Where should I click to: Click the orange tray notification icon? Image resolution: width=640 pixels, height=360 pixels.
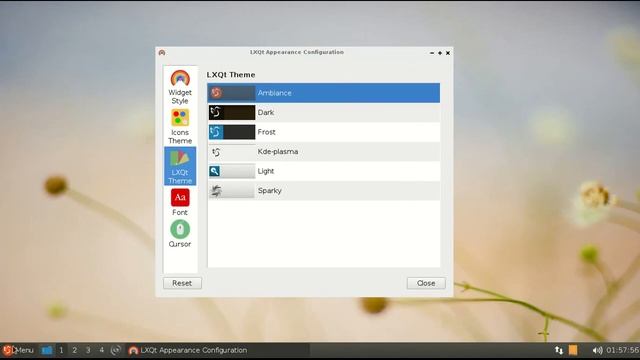point(573,350)
